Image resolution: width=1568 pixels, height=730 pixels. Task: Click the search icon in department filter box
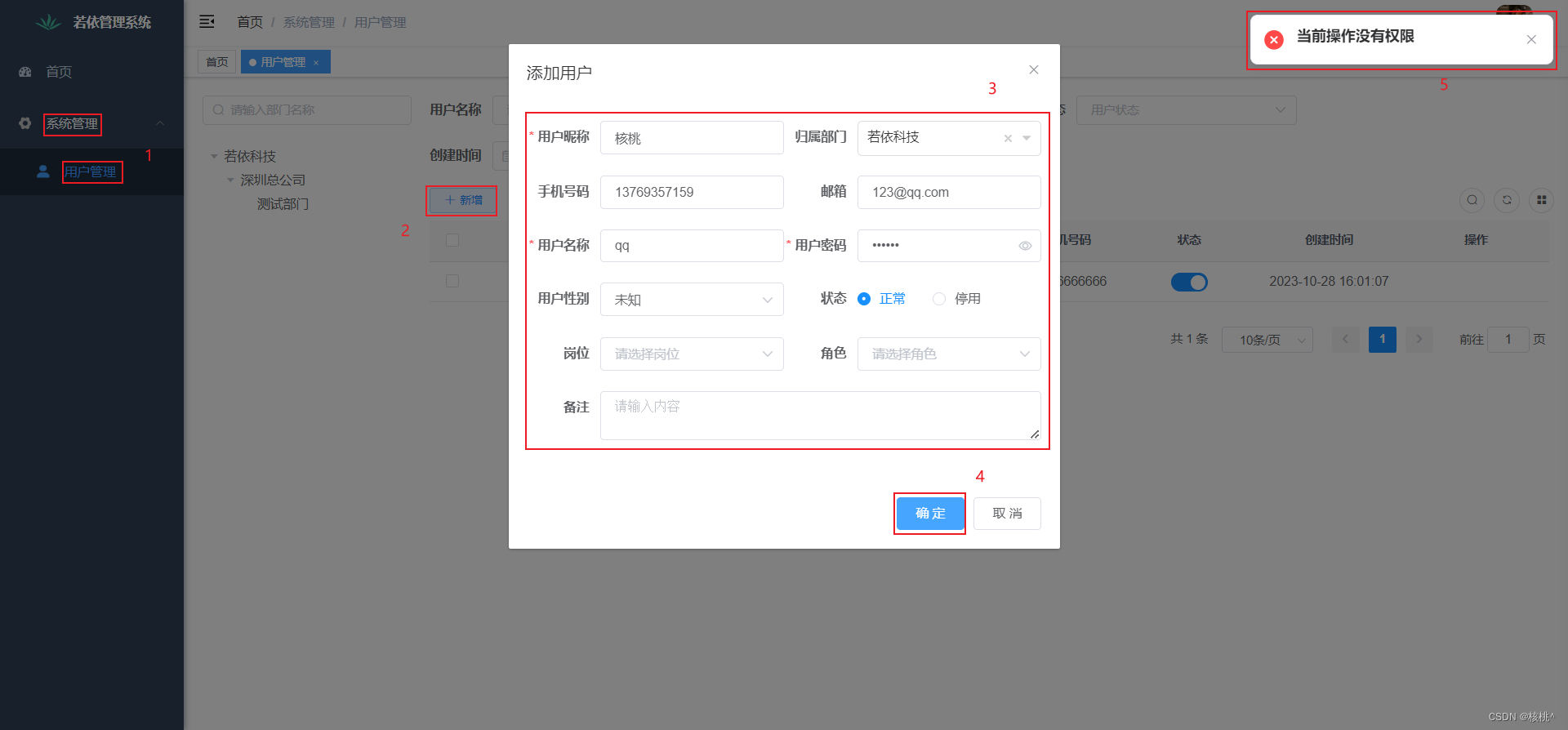click(218, 110)
